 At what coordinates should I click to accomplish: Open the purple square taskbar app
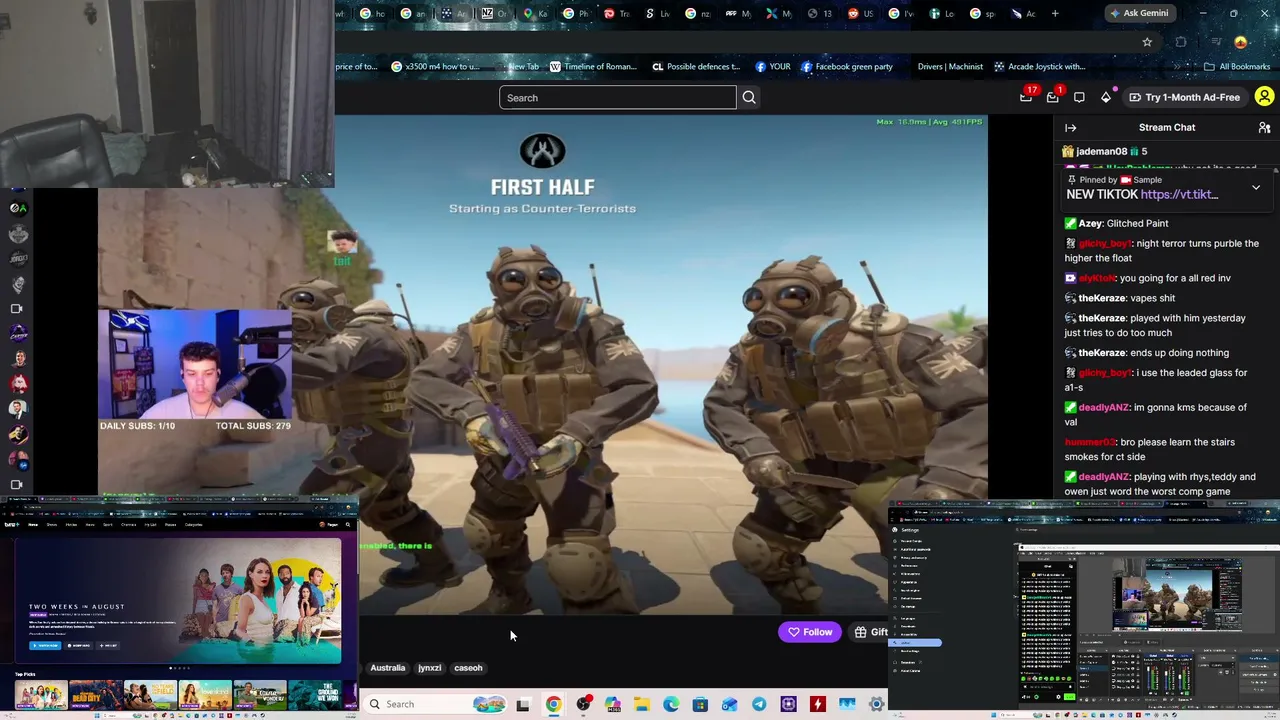tap(788, 704)
